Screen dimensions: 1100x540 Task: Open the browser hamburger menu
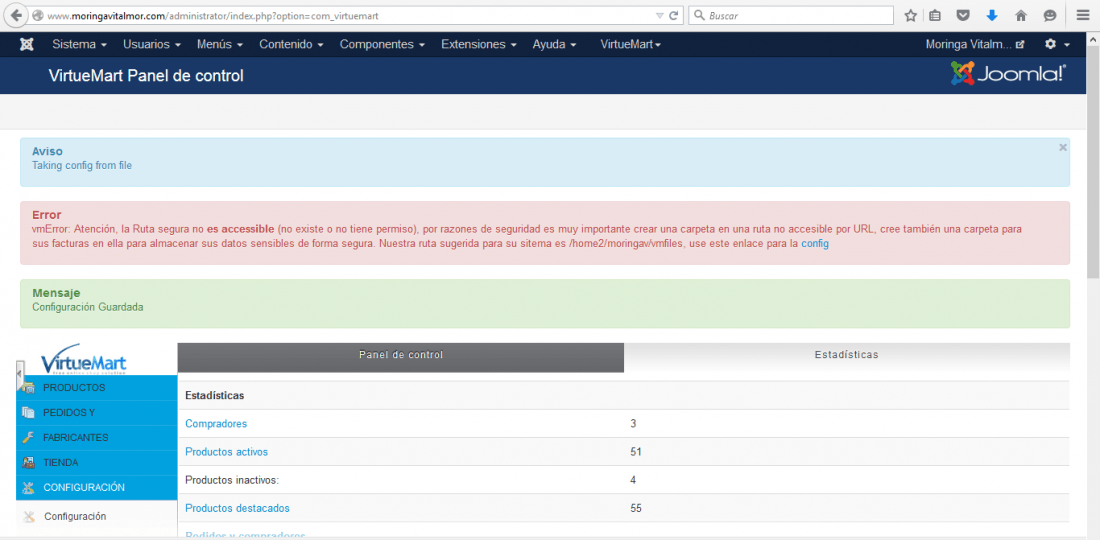pyautogui.click(x=1083, y=15)
